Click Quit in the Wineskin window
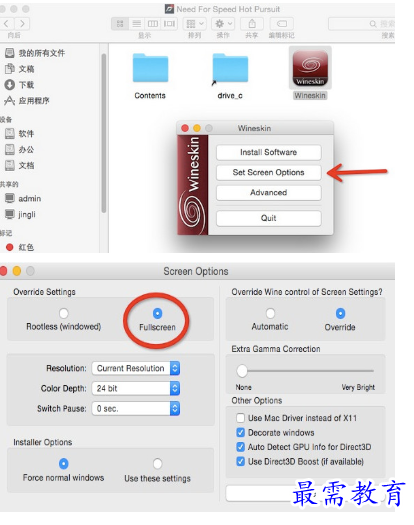414x525 pixels. tap(269, 218)
